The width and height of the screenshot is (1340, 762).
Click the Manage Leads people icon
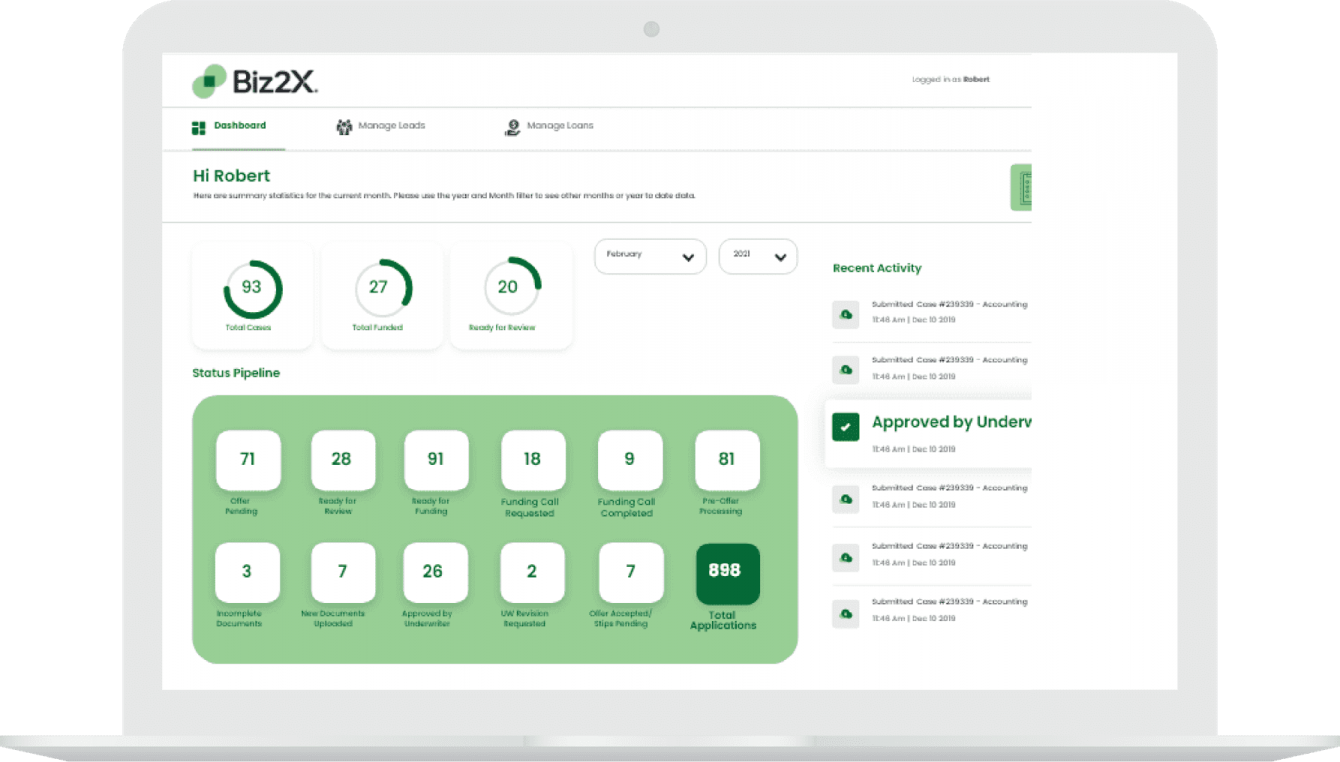(344, 126)
